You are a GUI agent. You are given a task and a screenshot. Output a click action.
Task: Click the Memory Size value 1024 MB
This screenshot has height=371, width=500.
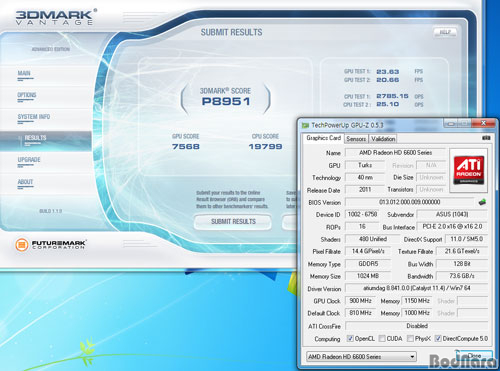coord(368,276)
